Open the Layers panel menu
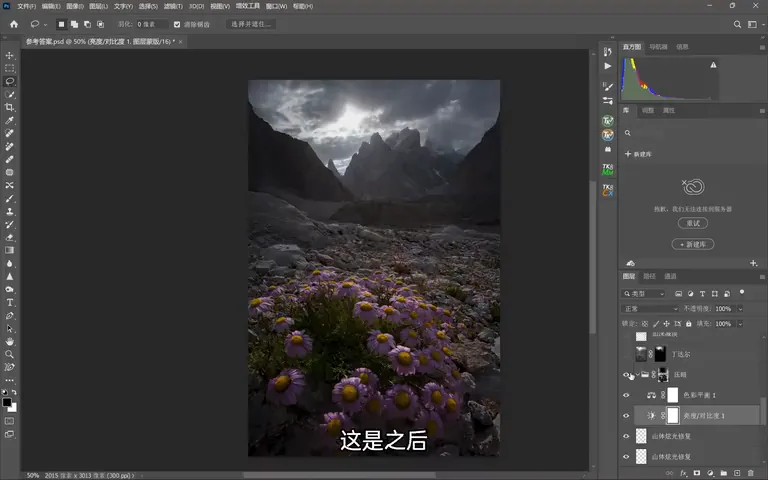 coord(762,277)
